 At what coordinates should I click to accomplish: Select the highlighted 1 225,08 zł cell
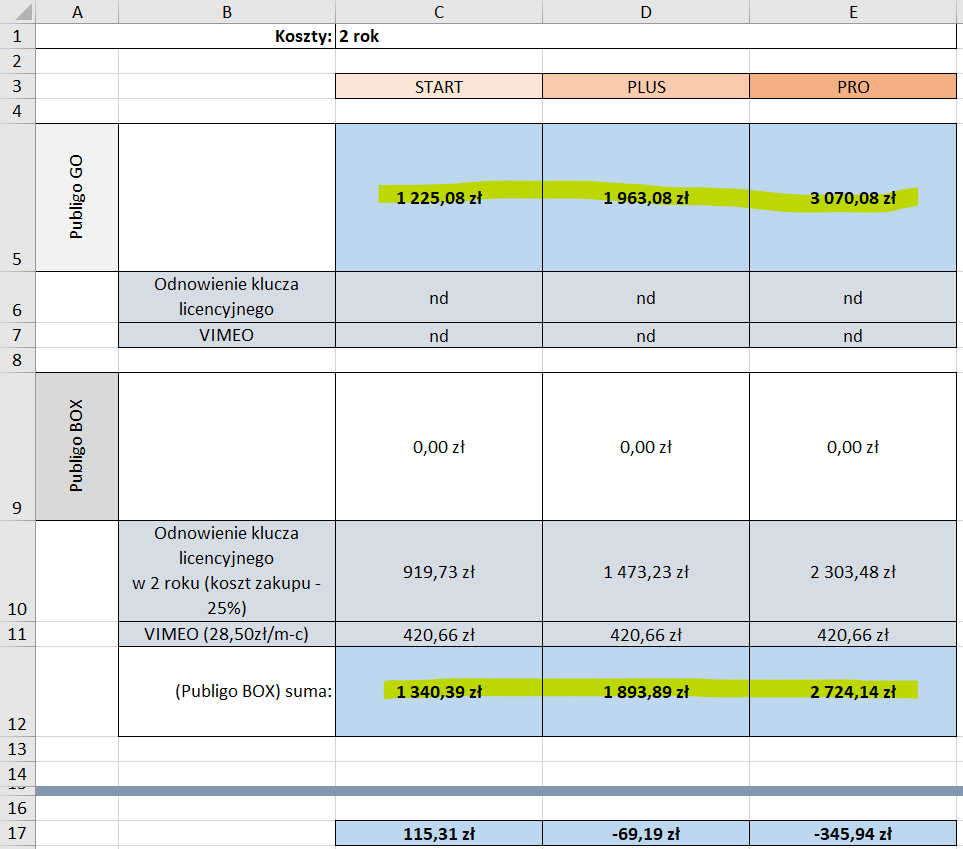[439, 198]
